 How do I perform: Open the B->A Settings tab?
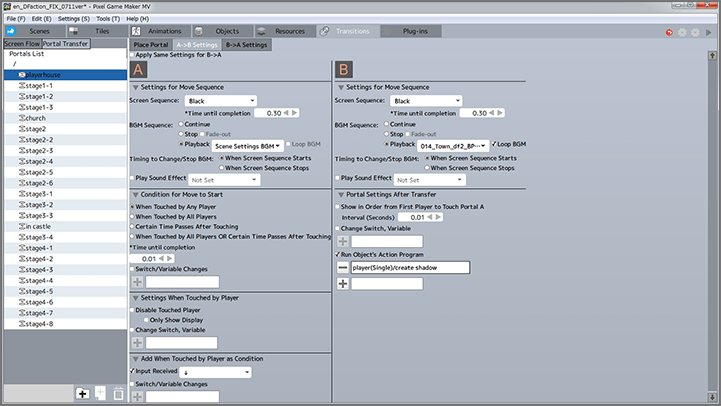(x=246, y=44)
